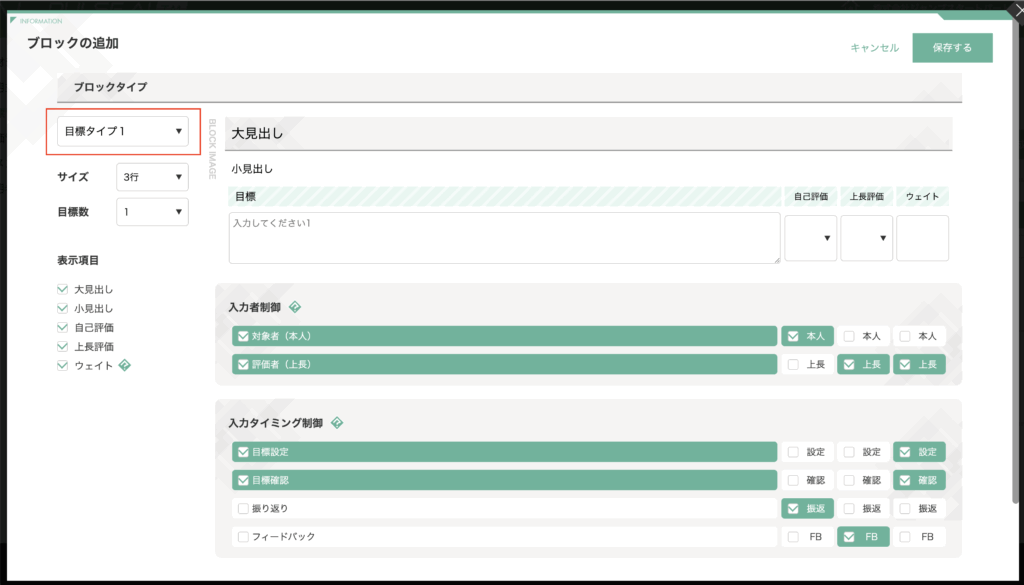This screenshot has height=585, width=1024.
Task: Toggle the 目標設定 row checkbox
Action: (x=243, y=452)
